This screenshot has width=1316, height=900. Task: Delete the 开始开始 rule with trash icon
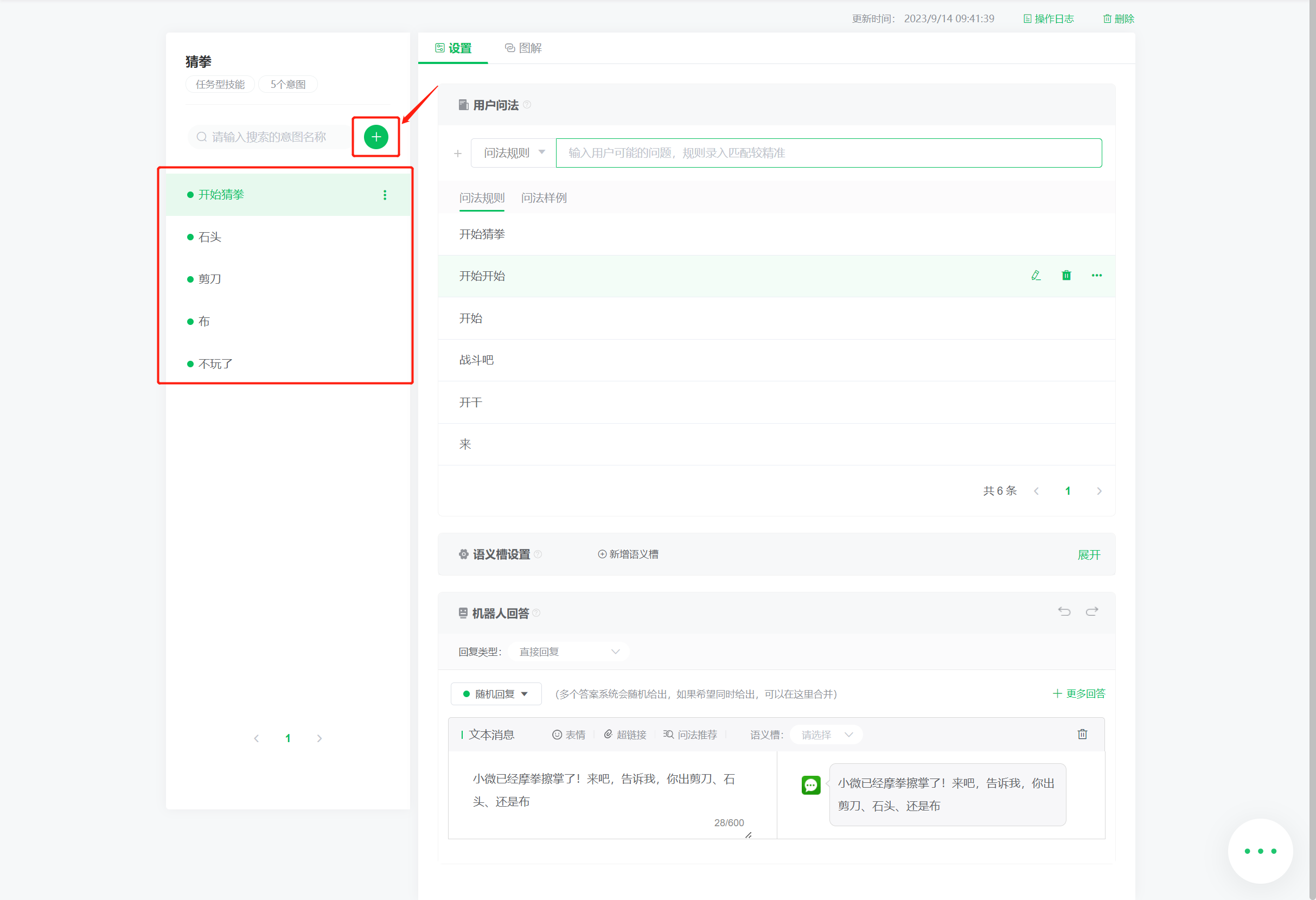1066,276
